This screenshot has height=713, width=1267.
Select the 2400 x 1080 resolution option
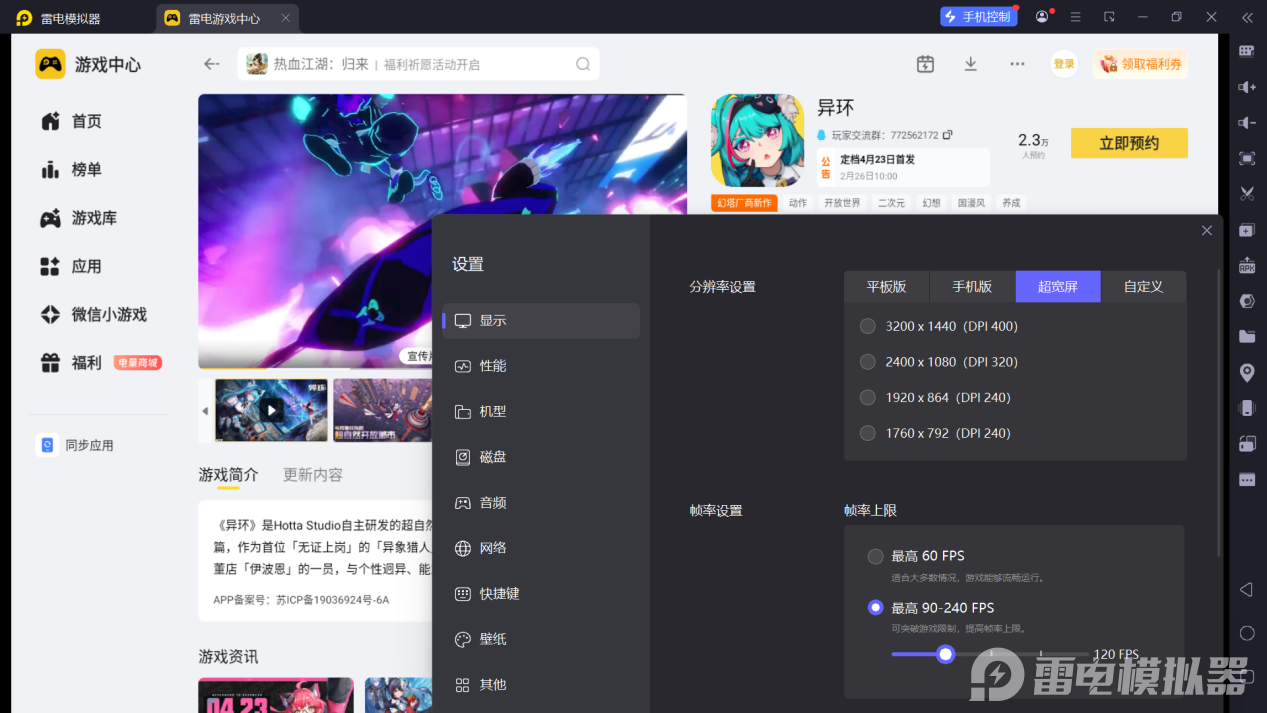point(867,361)
